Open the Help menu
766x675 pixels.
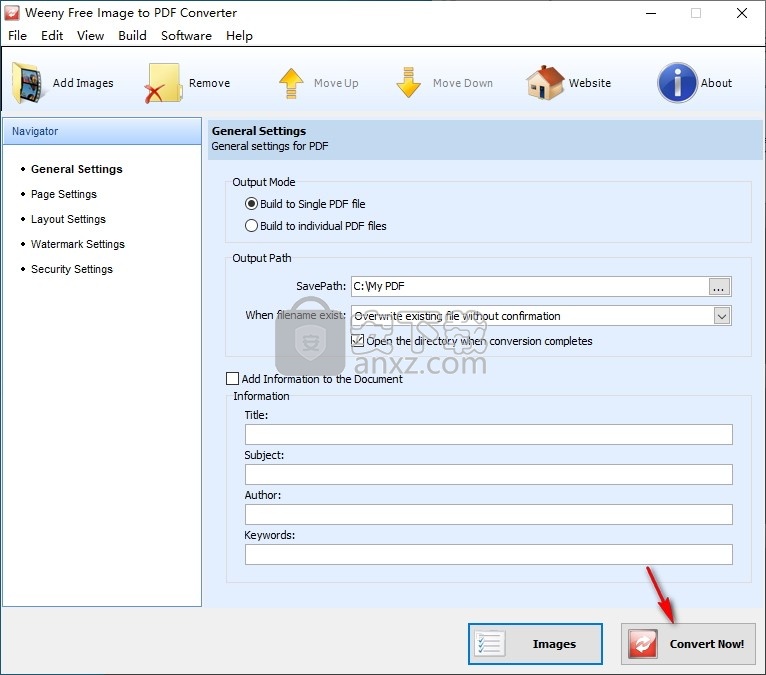239,36
